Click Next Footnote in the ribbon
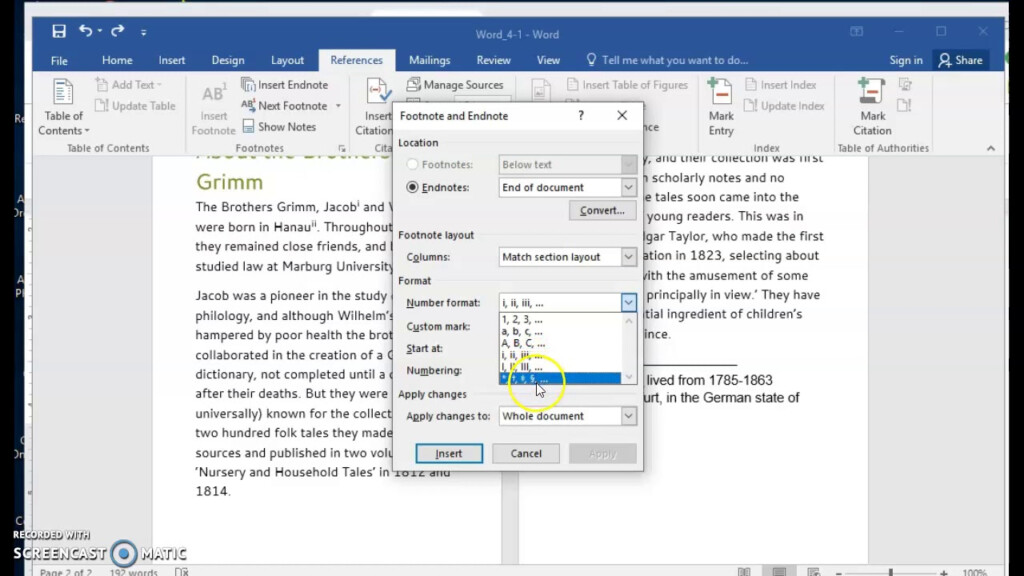The width and height of the screenshot is (1024, 576). click(x=285, y=105)
